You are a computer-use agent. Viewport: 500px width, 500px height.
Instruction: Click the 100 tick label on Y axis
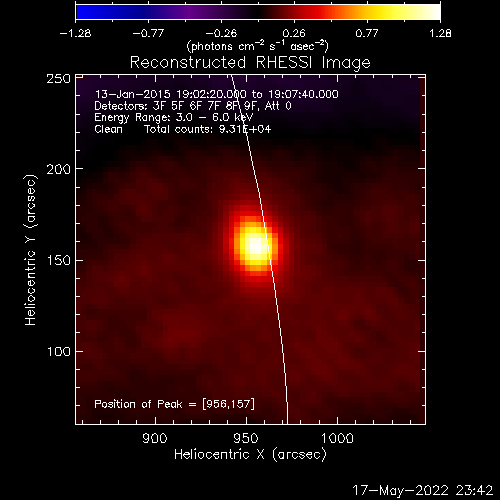point(59,352)
